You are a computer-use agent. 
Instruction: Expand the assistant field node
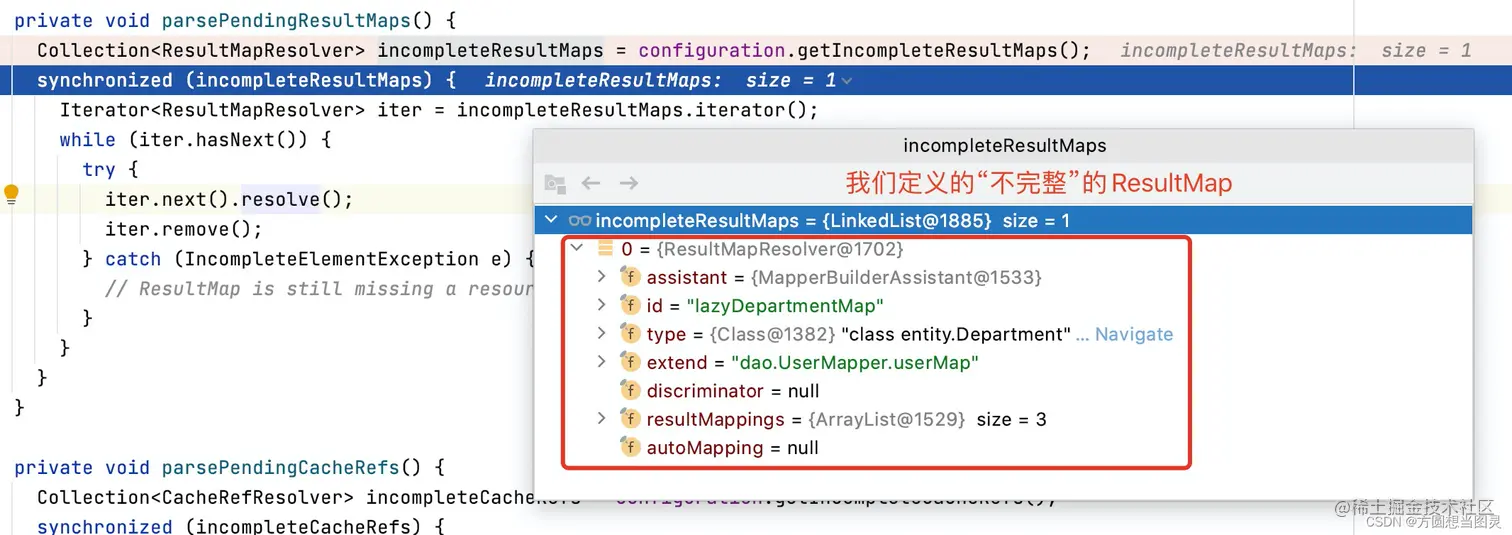pyautogui.click(x=601, y=277)
